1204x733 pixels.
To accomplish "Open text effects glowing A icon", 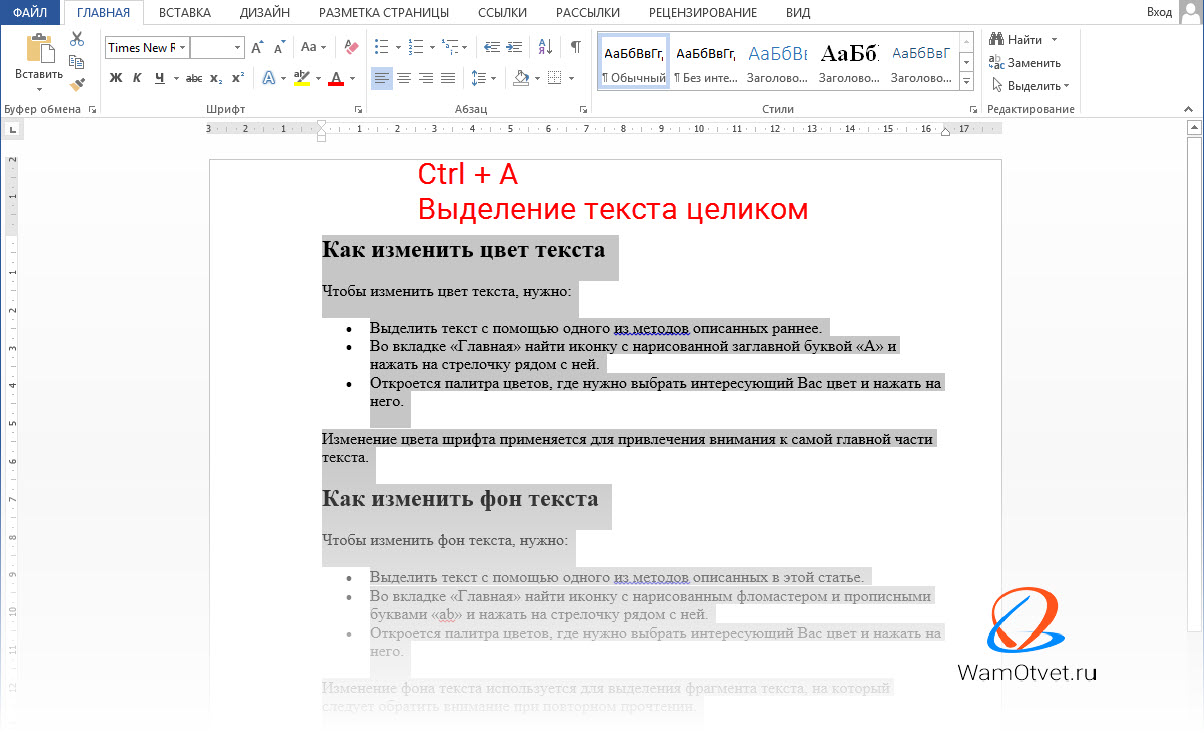I will pyautogui.click(x=268, y=78).
